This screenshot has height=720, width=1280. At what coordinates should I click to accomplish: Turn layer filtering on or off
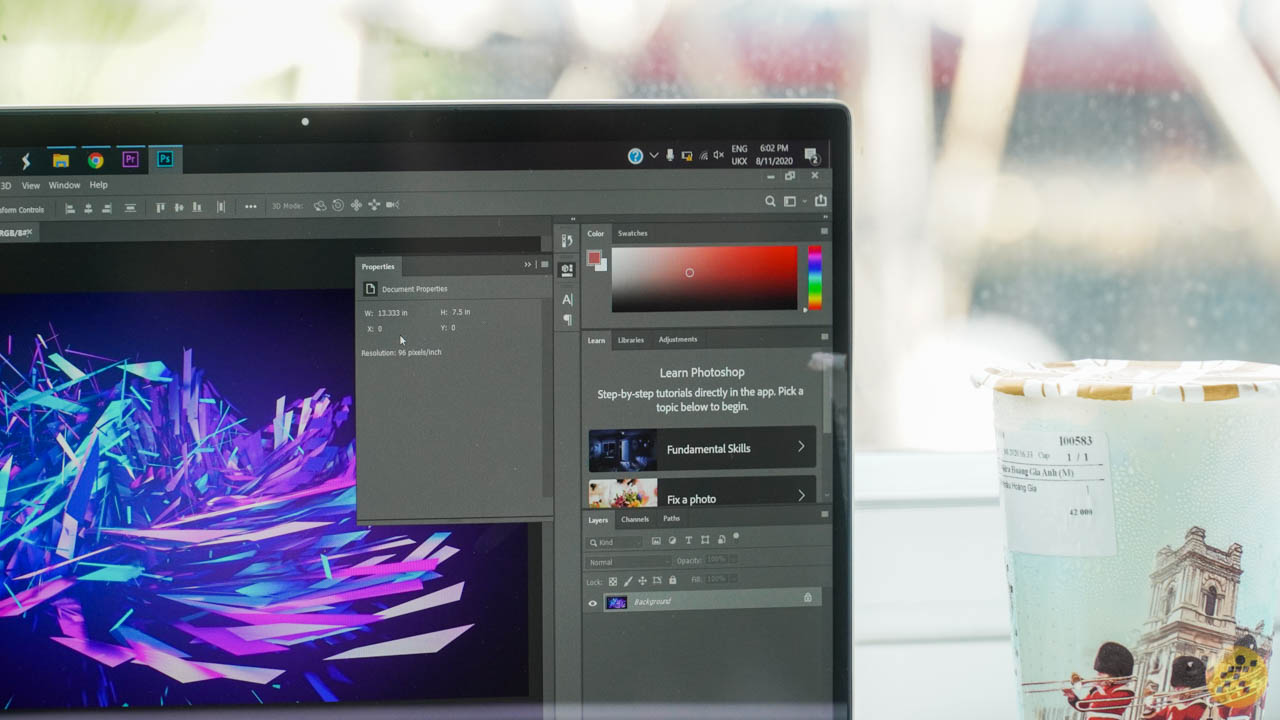[736, 537]
